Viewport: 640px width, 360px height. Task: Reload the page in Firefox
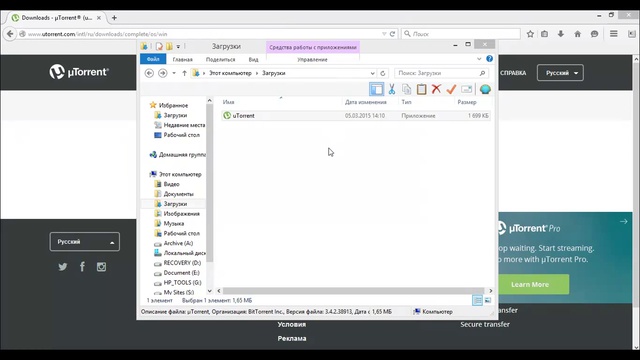pyautogui.click(x=392, y=34)
